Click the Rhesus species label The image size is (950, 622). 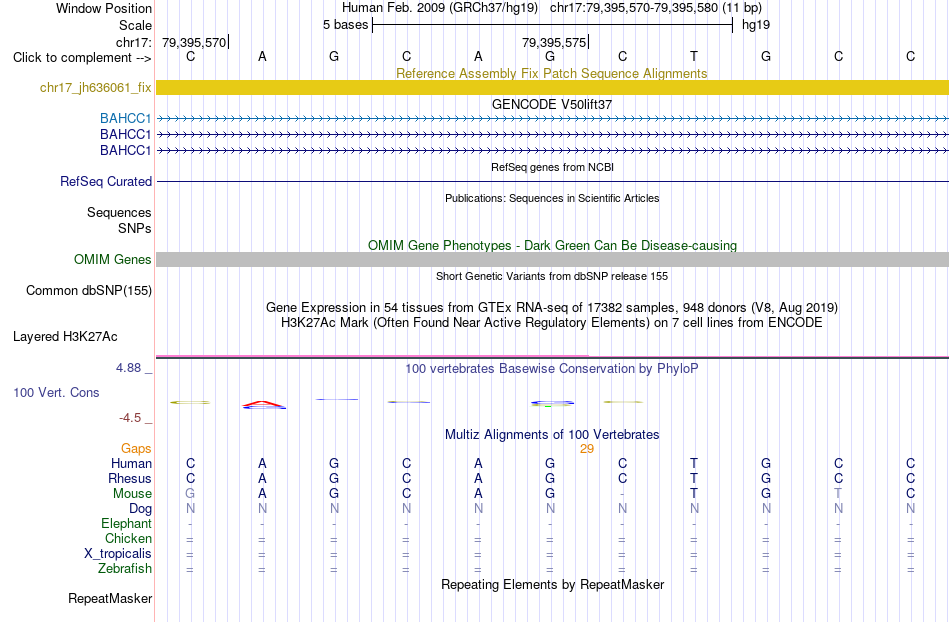coord(129,478)
